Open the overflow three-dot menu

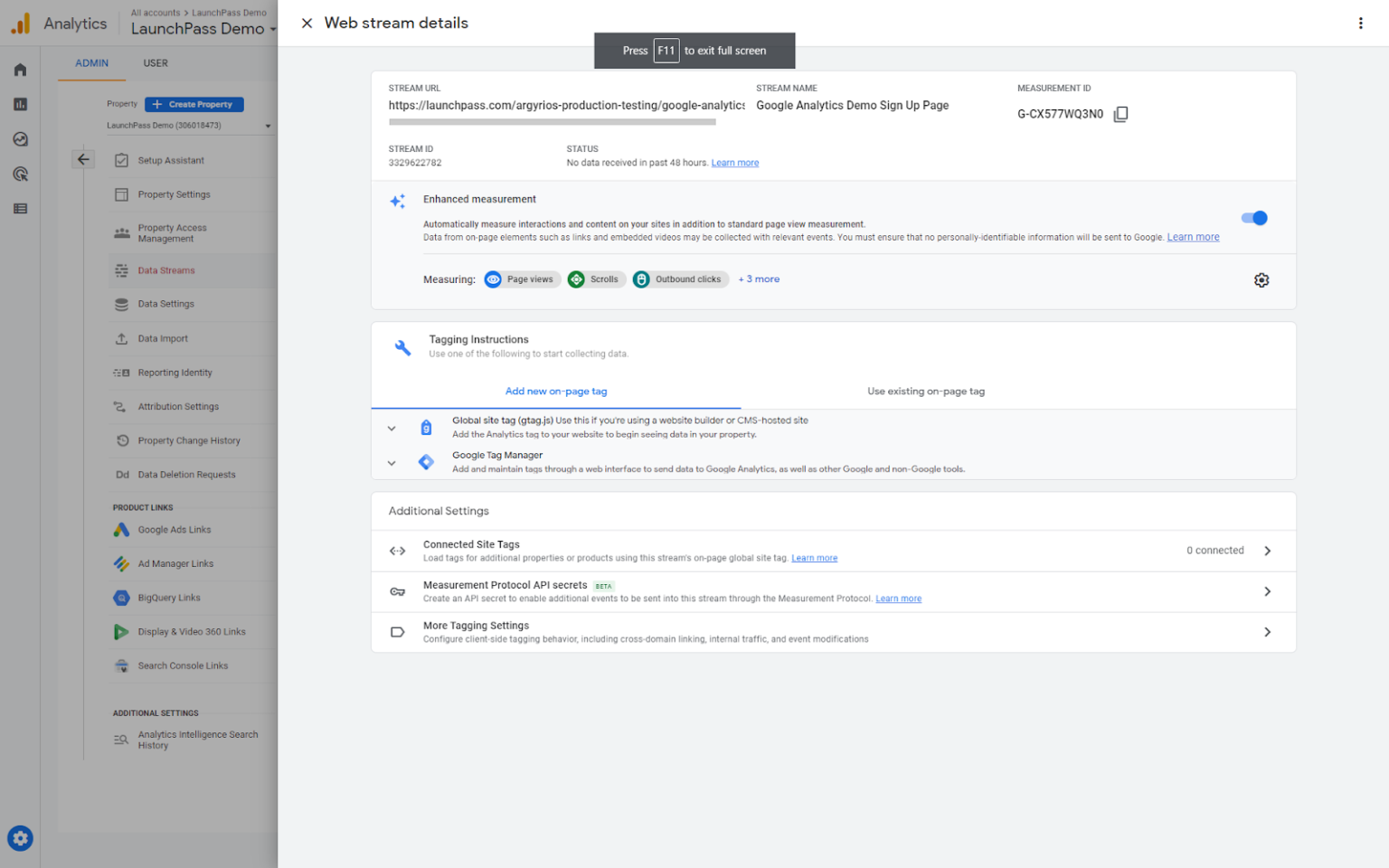point(1360,23)
